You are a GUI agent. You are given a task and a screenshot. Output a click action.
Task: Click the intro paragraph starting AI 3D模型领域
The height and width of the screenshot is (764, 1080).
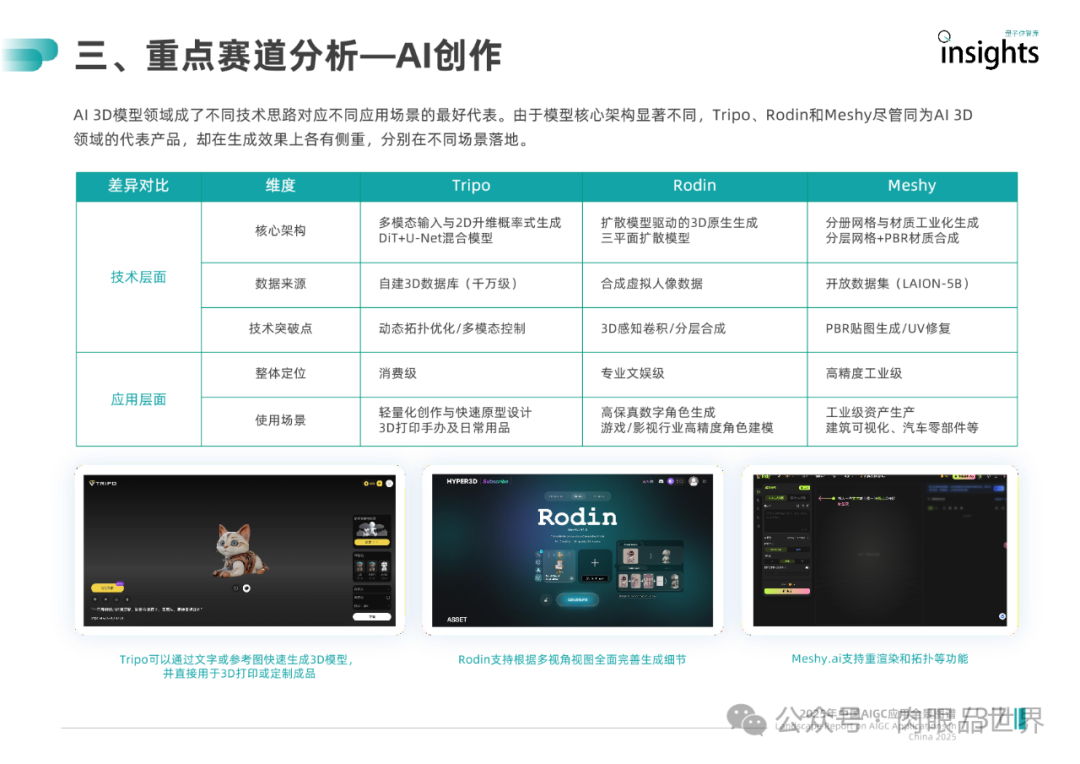[x=523, y=127]
